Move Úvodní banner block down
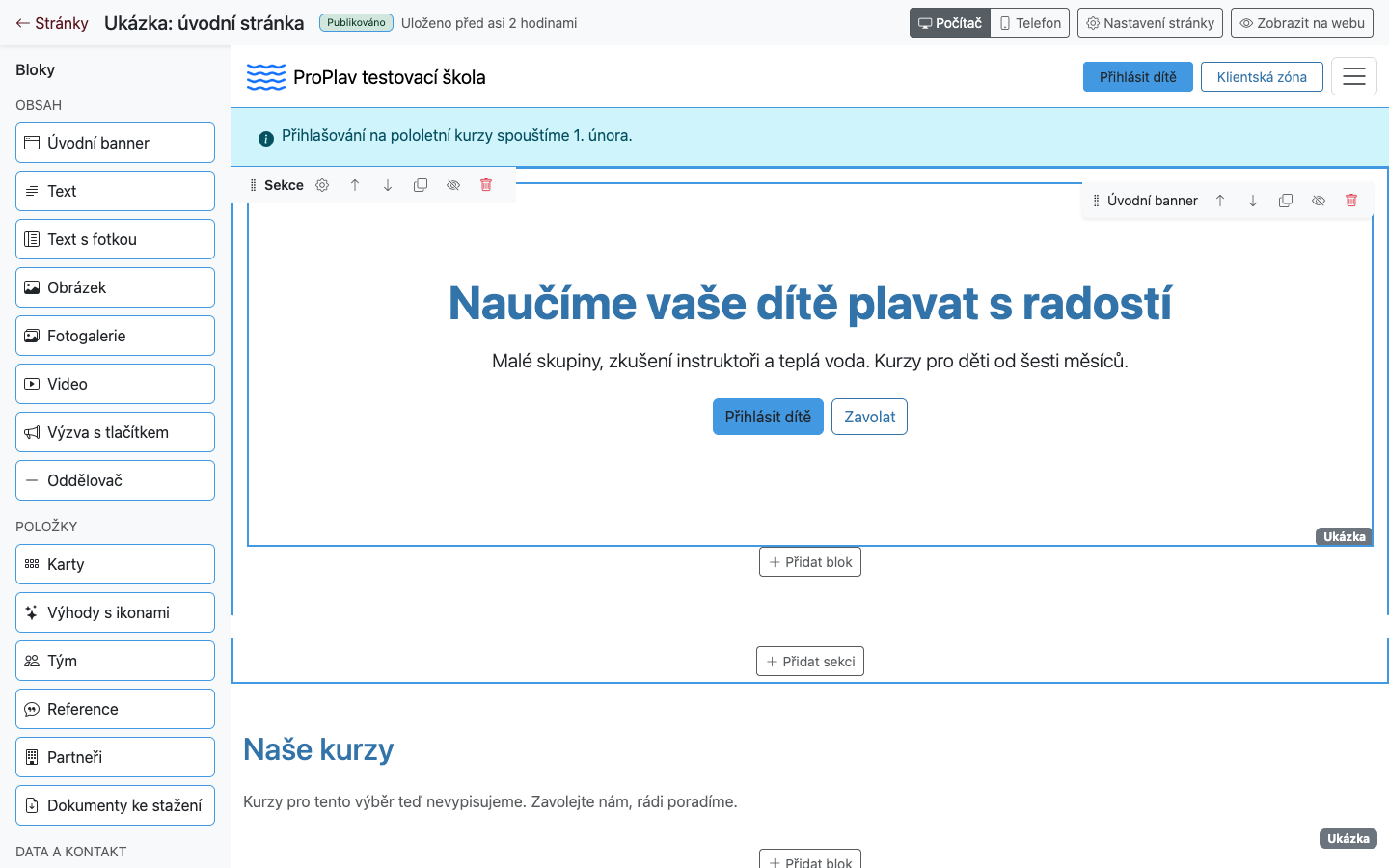The height and width of the screenshot is (868, 1389). click(1253, 201)
